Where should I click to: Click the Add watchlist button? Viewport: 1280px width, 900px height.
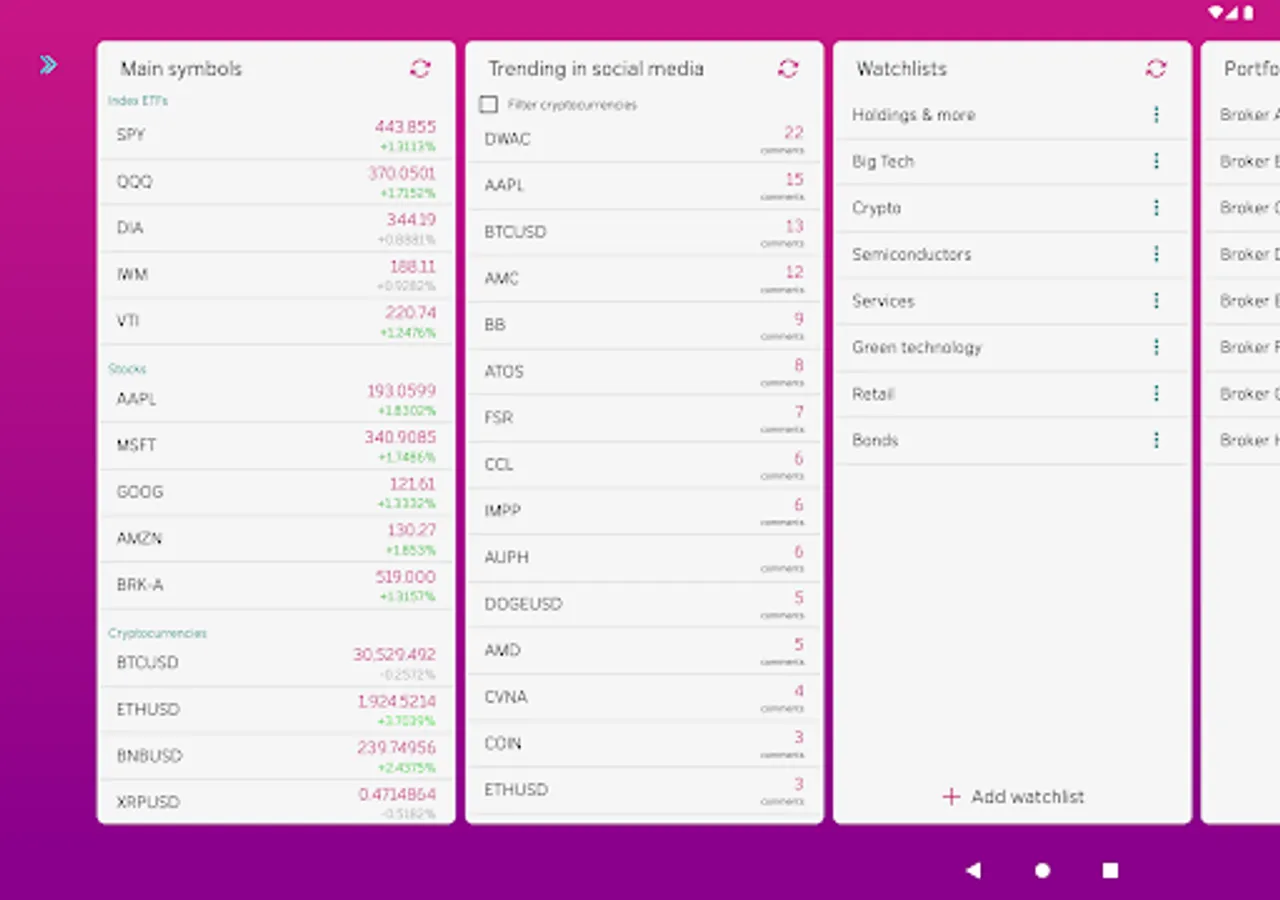(1013, 796)
